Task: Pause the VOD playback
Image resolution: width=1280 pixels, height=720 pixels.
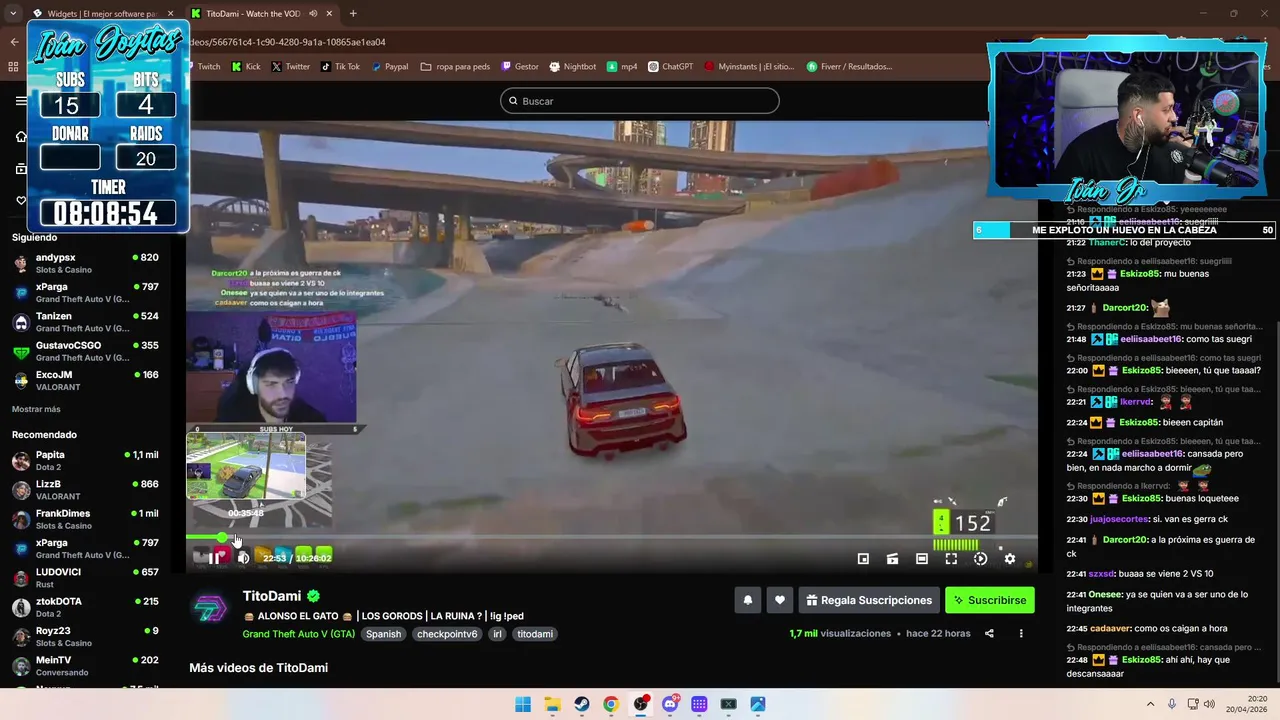Action: point(214,558)
